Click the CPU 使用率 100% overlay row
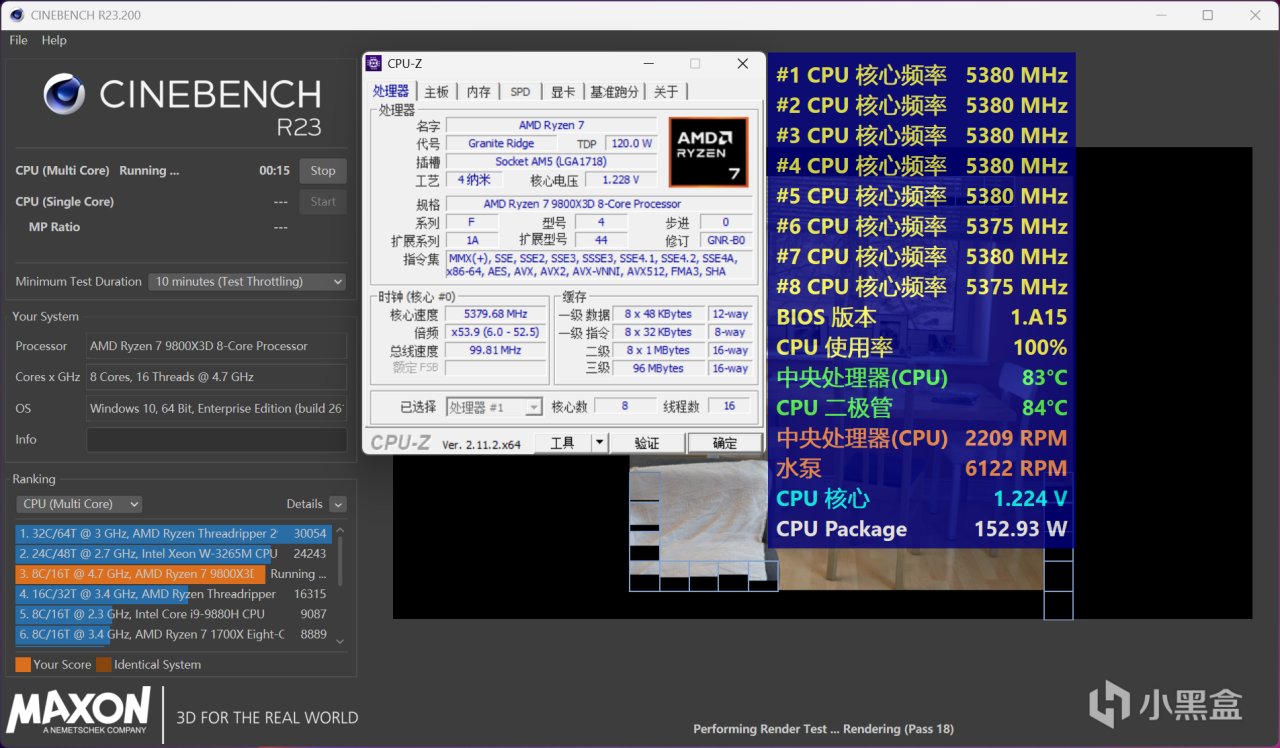Viewport: 1280px width, 748px height. pos(921,347)
